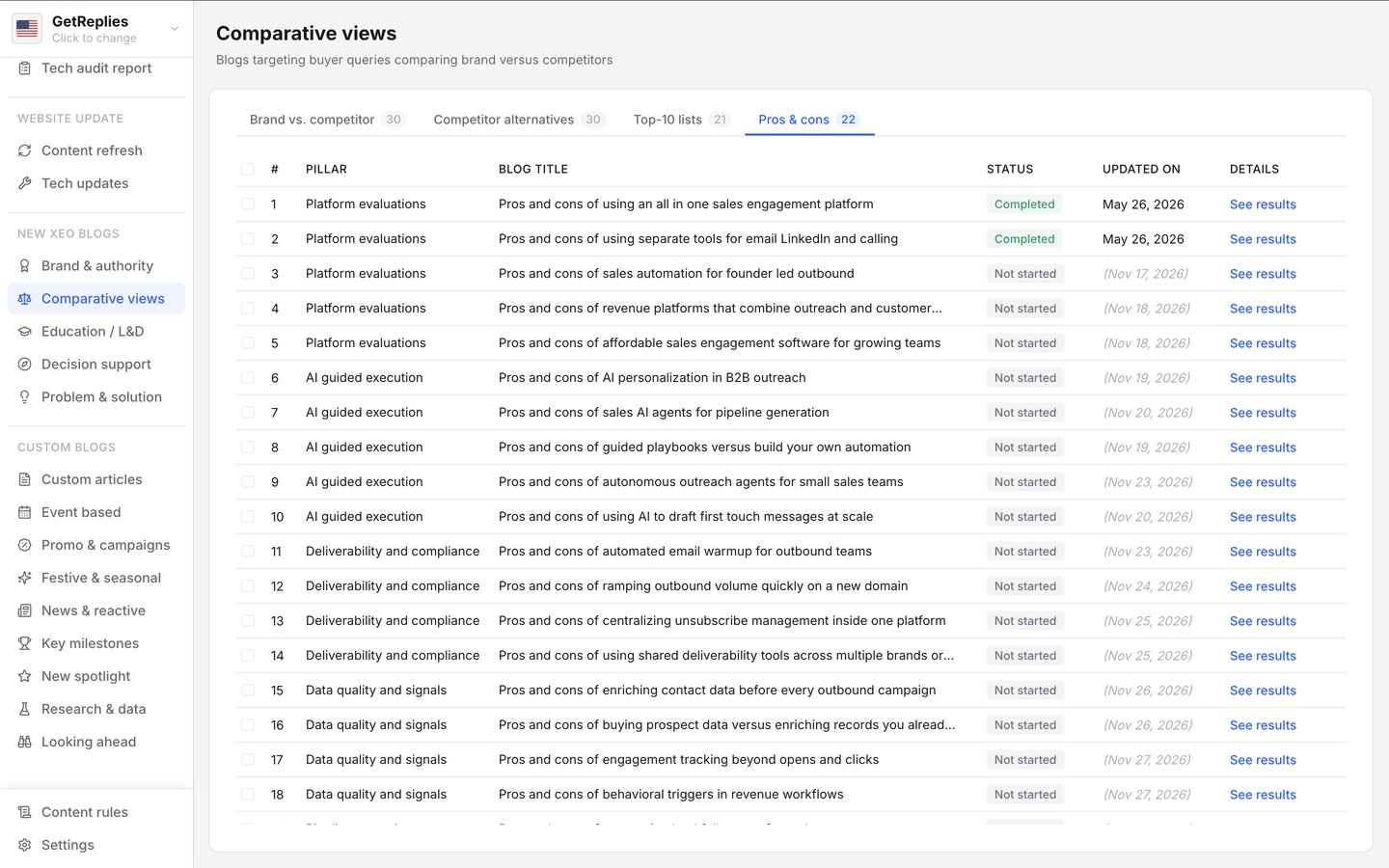Go to Decision support section

[x=96, y=365]
